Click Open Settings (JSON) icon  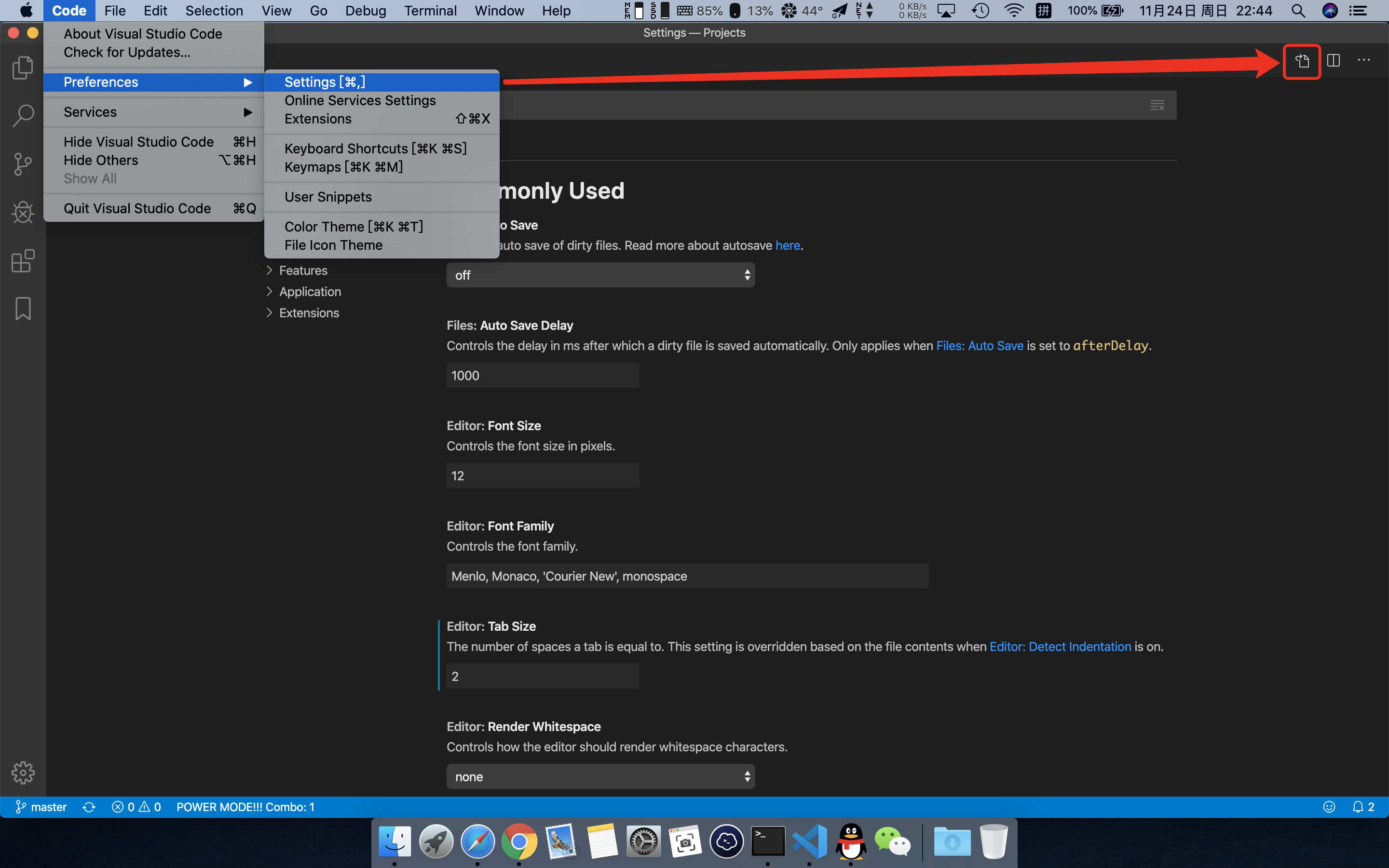1302,61
